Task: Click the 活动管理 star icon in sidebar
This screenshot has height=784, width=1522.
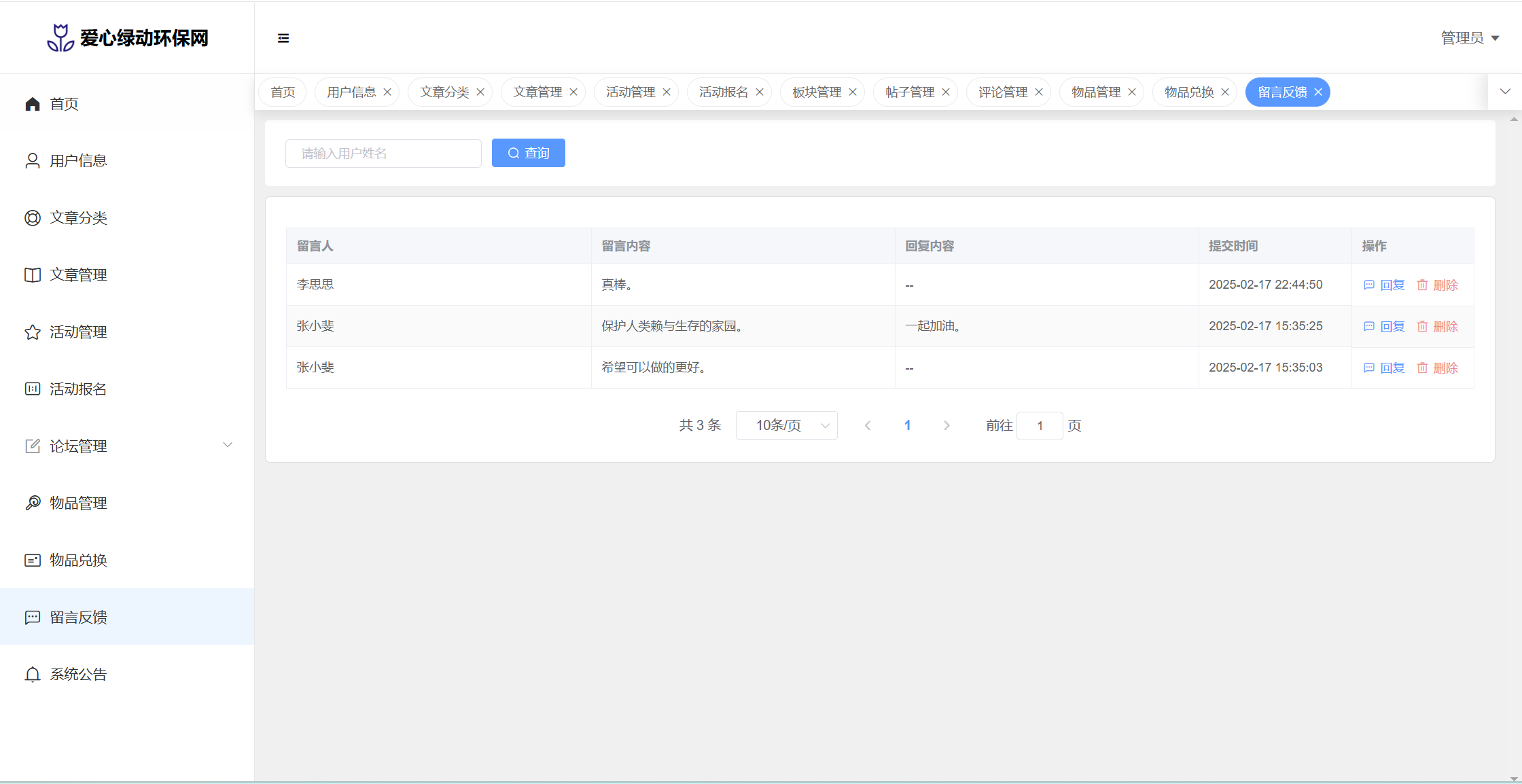Action: pos(33,332)
